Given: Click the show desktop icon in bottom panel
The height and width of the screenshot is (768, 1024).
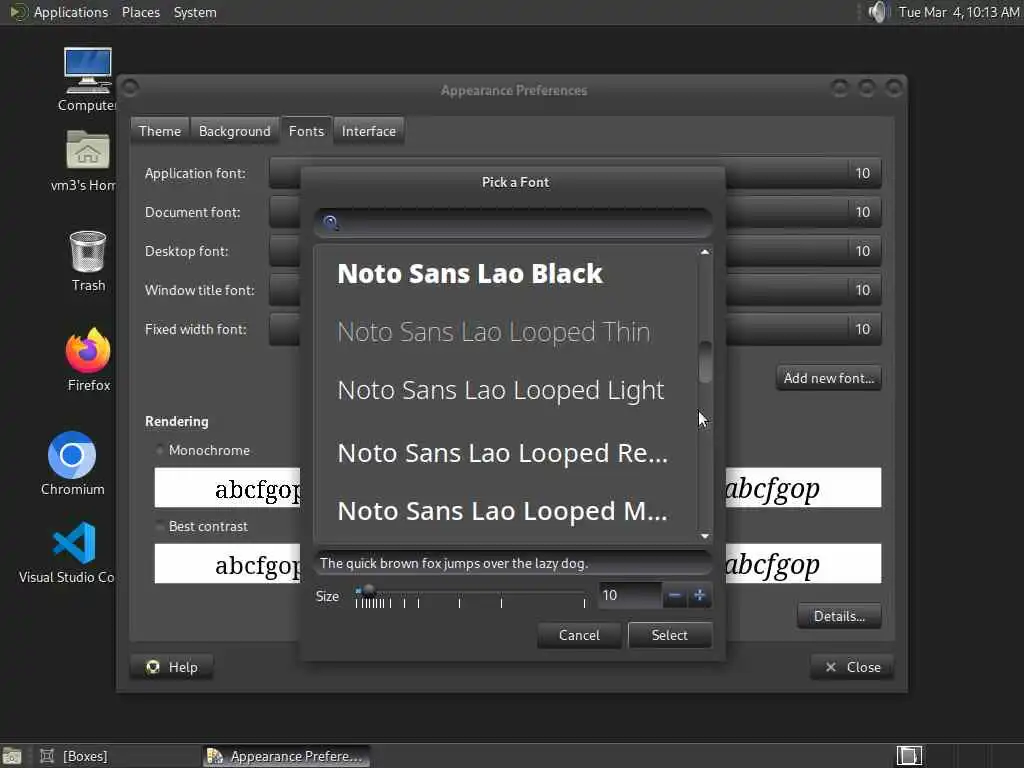Looking at the screenshot, I should pyautogui.click(x=12, y=756).
